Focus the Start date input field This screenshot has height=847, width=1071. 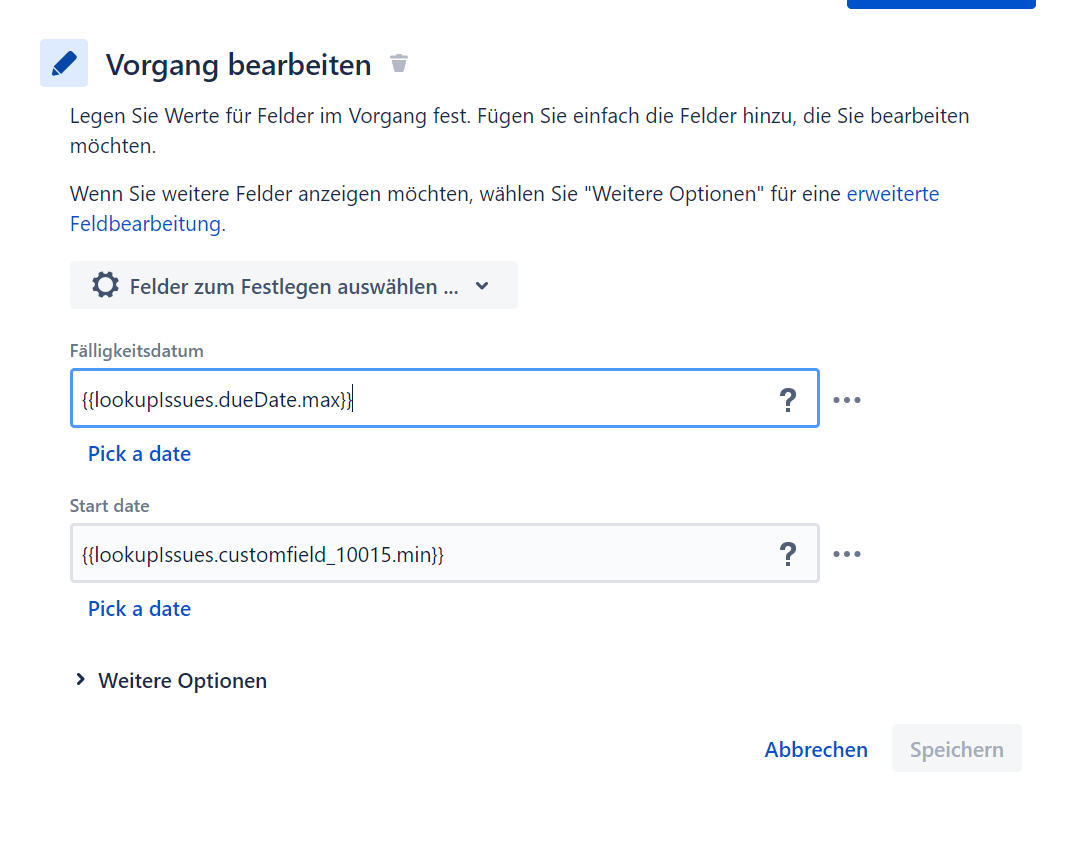click(x=445, y=554)
